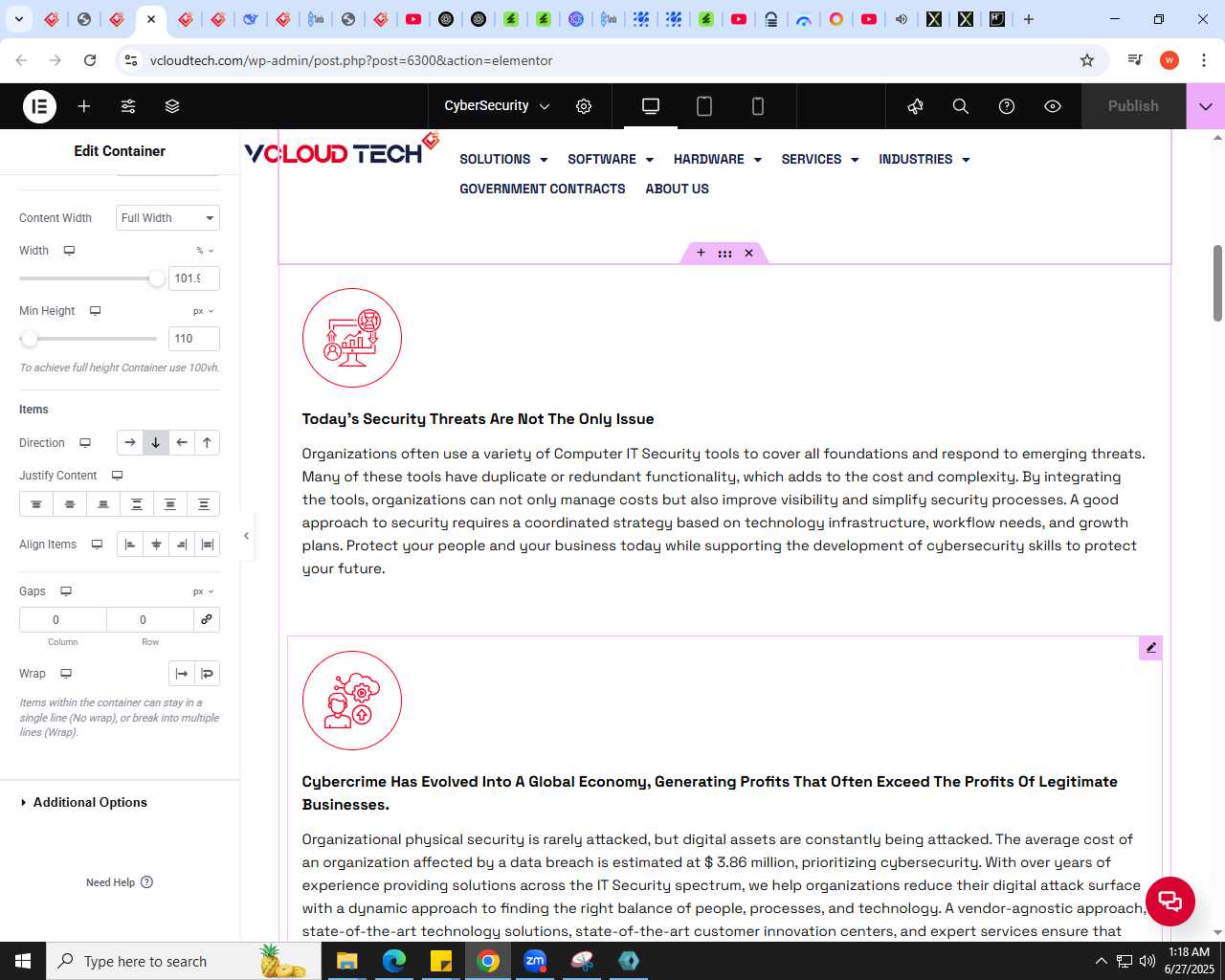Change the Width unit selector
Screen dimensions: 1225x980
click(205, 251)
